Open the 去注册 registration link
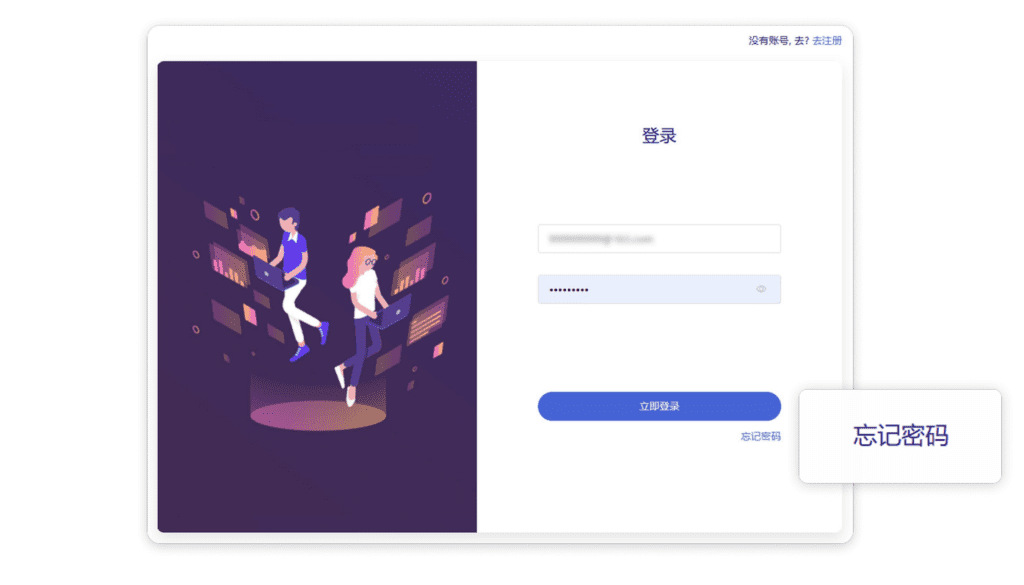 coord(827,40)
